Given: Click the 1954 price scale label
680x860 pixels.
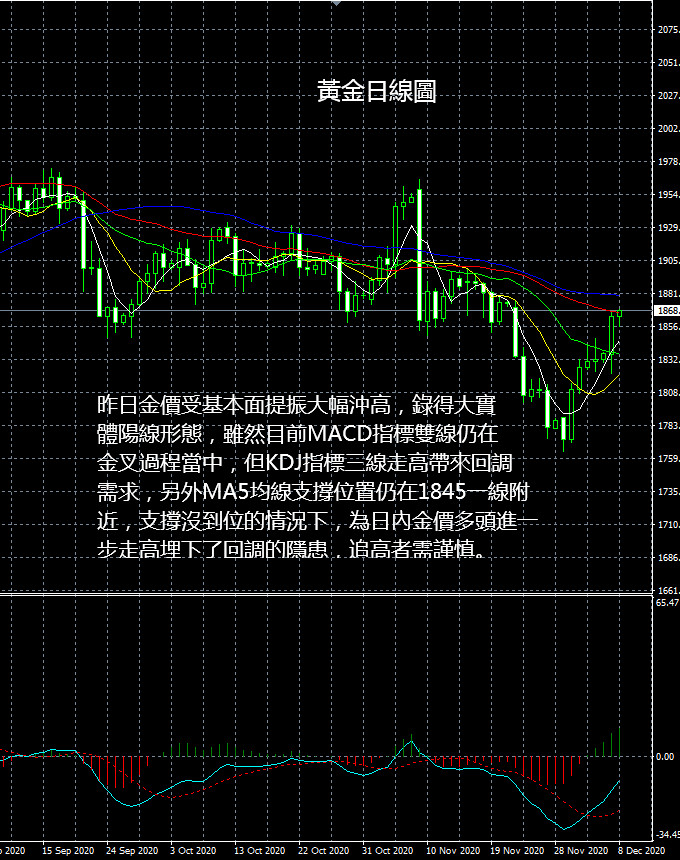Looking at the screenshot, I should (668, 195).
